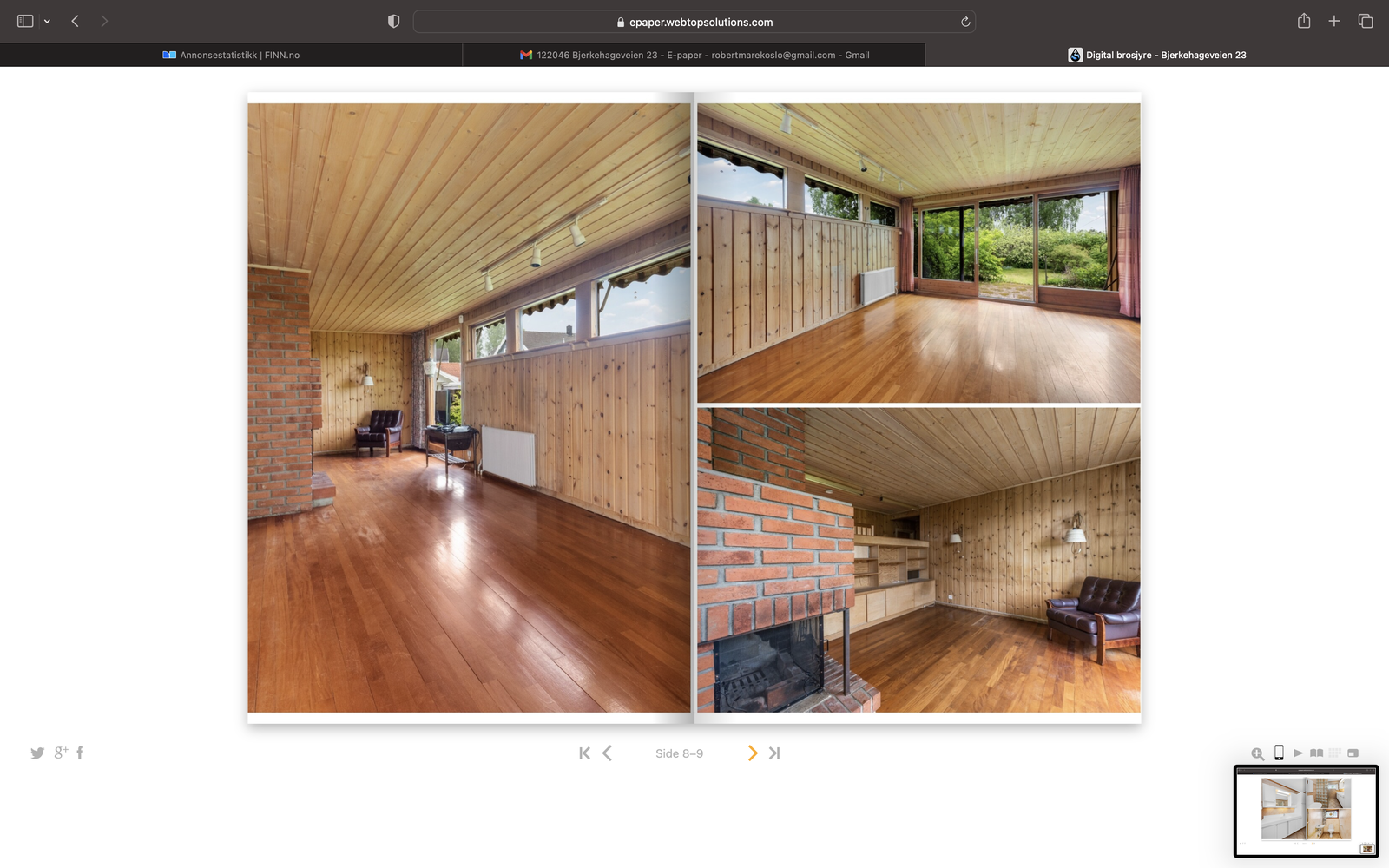Switch to the Gmail E-paper tab
The image size is (1389, 868).
(x=694, y=55)
